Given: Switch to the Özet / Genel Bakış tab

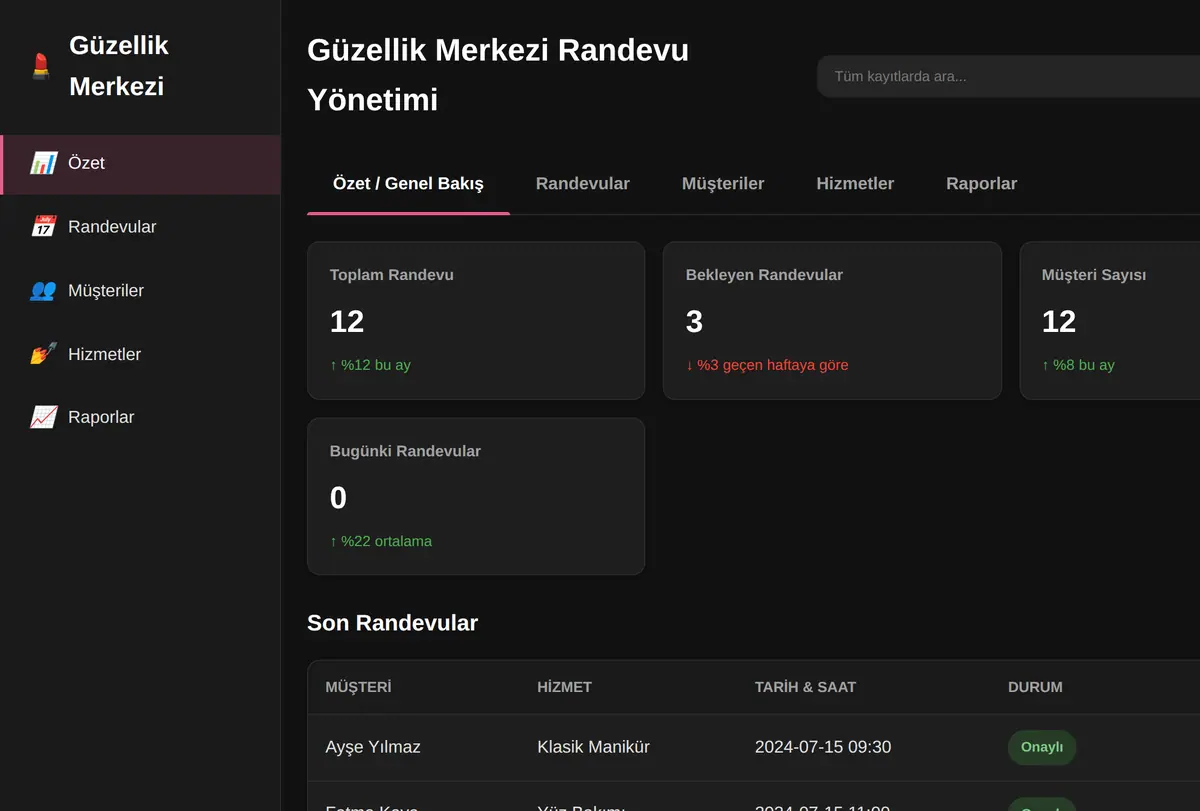Looking at the screenshot, I should coord(408,184).
